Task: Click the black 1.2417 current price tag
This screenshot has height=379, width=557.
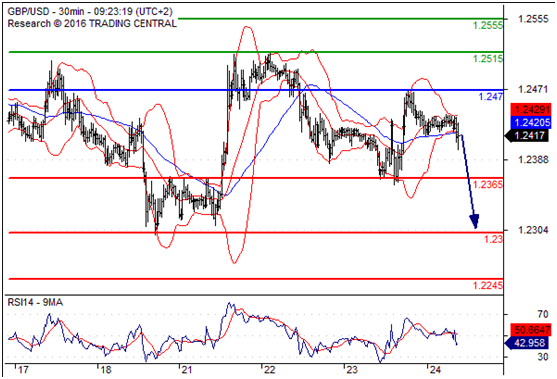Action: click(x=527, y=135)
